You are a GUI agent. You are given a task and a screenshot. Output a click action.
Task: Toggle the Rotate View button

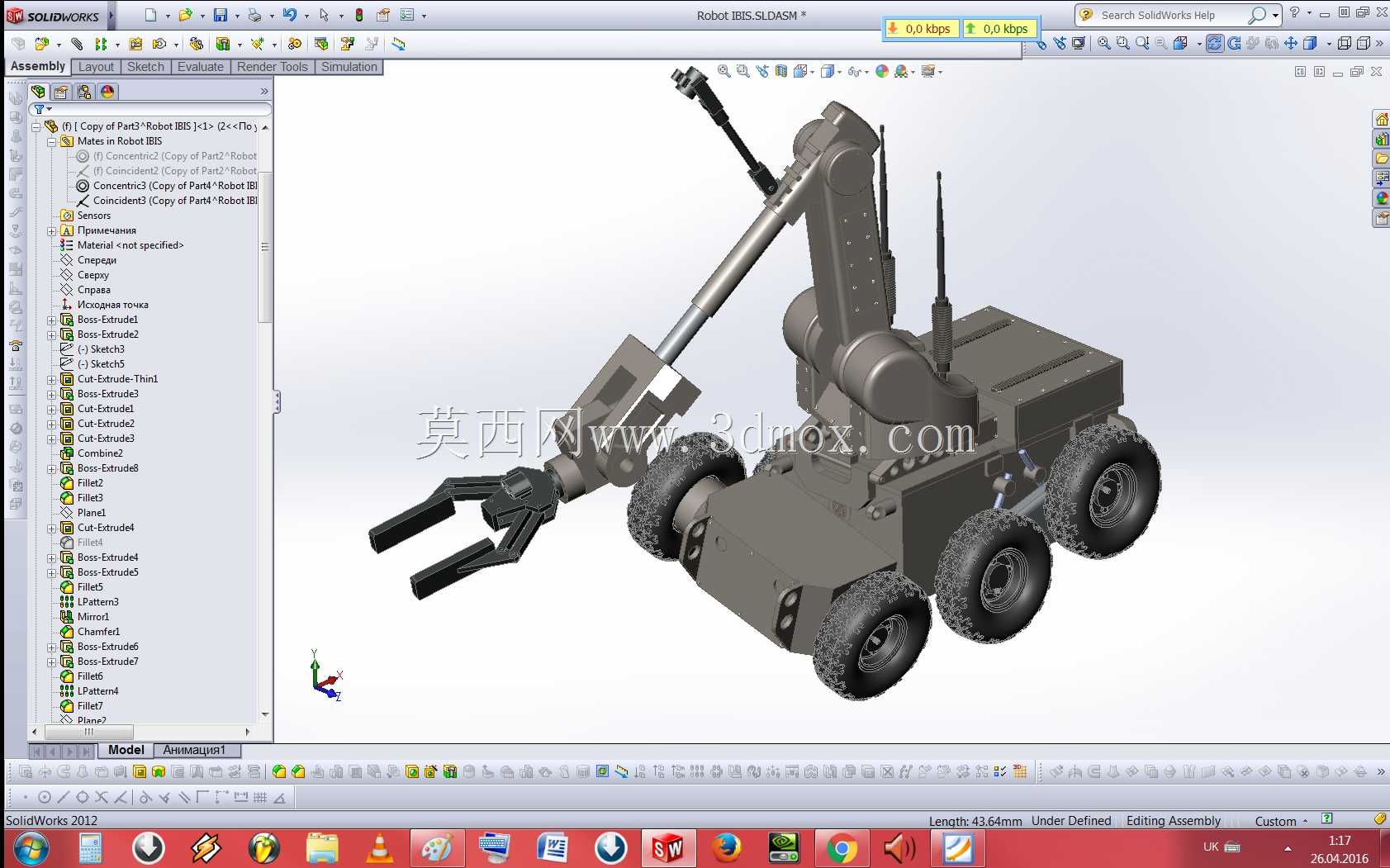tap(1214, 44)
